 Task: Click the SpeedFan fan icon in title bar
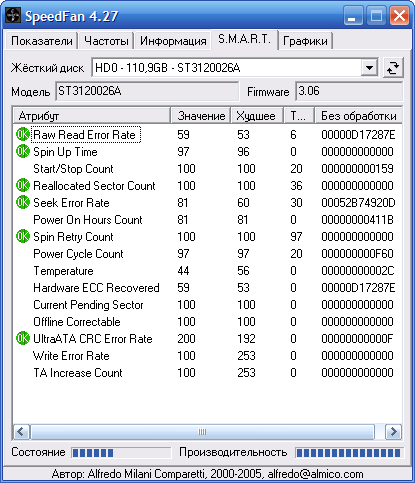coord(13,15)
